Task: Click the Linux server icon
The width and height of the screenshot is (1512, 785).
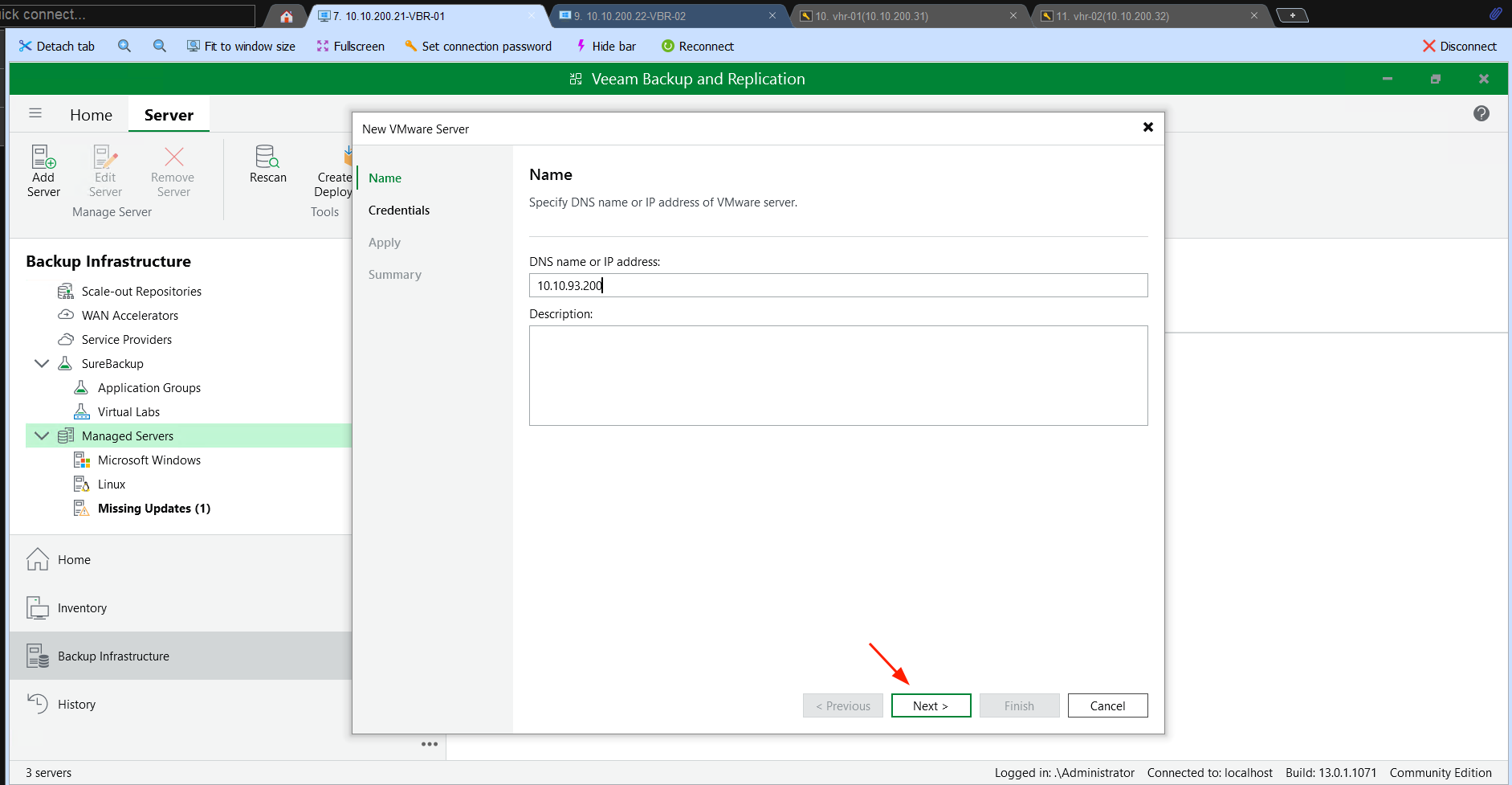Action: tap(82, 484)
